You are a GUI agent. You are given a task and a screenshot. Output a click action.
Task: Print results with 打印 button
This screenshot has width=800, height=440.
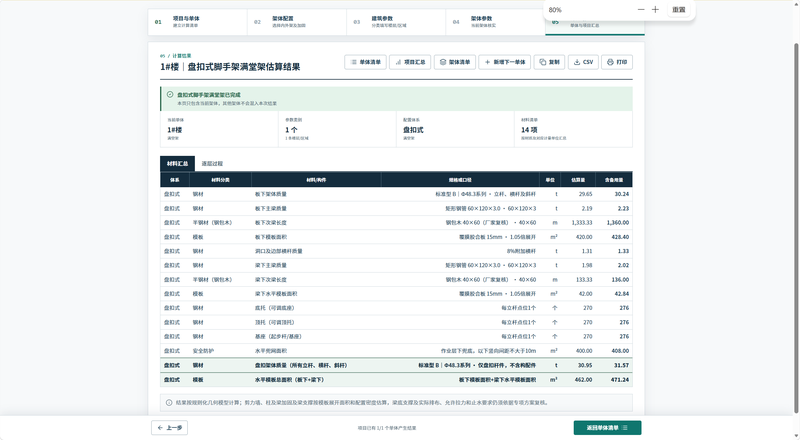pos(617,62)
